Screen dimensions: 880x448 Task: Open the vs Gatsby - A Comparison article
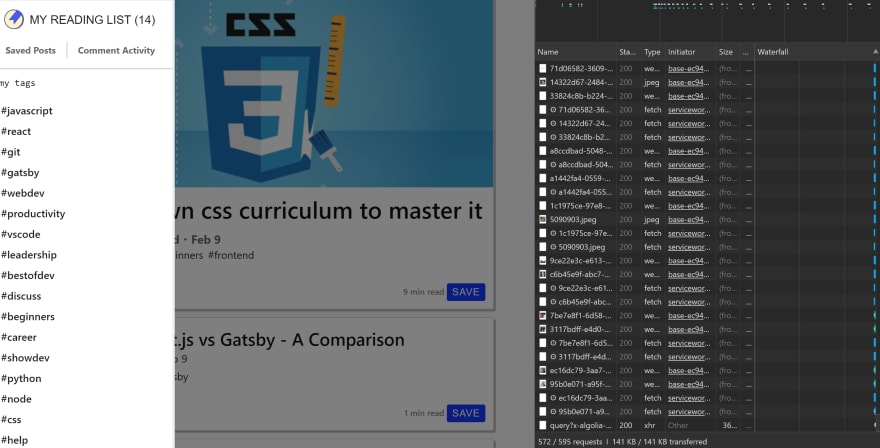pyautogui.click(x=290, y=340)
